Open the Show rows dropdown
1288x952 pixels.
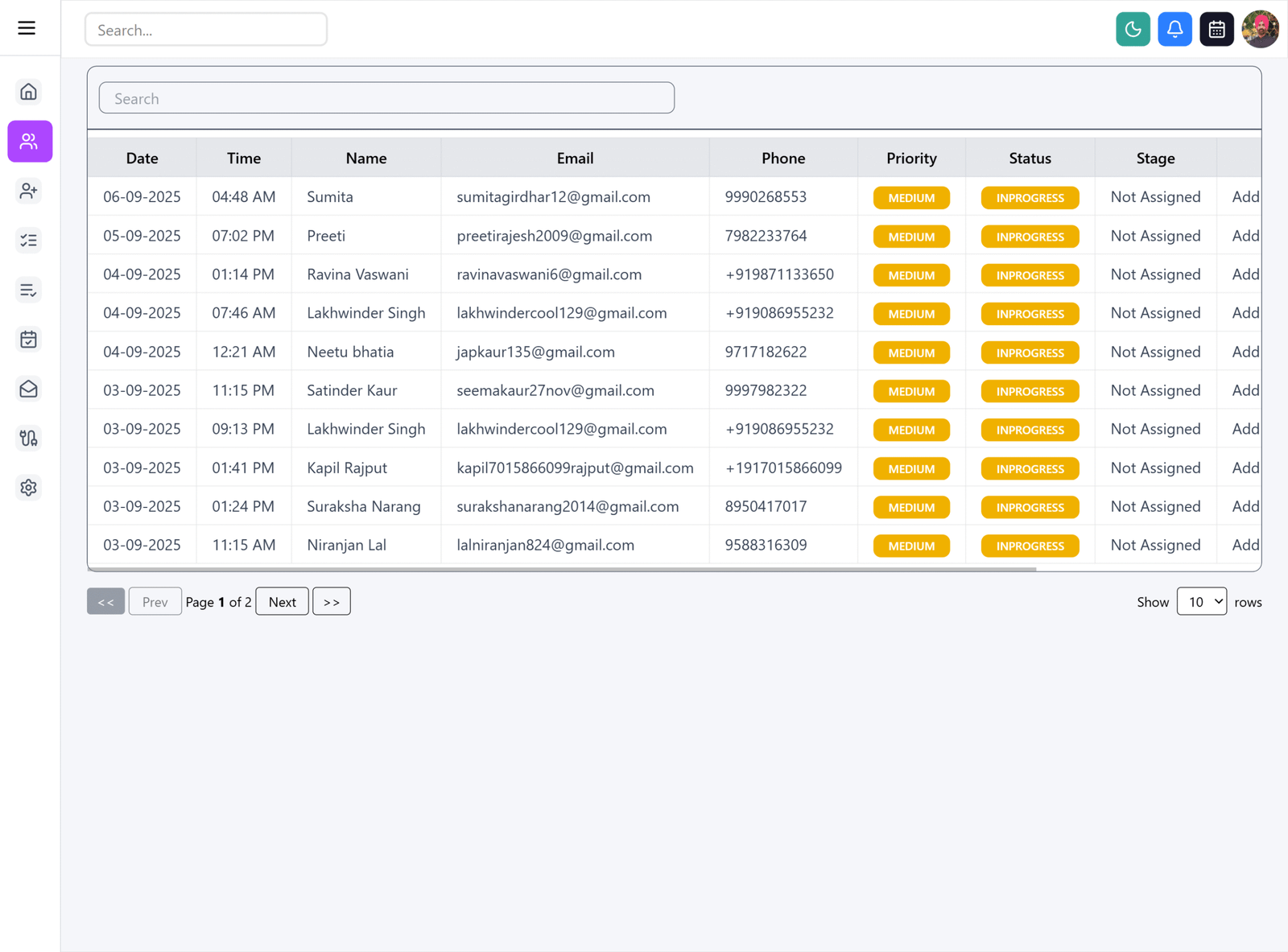[x=1201, y=601]
